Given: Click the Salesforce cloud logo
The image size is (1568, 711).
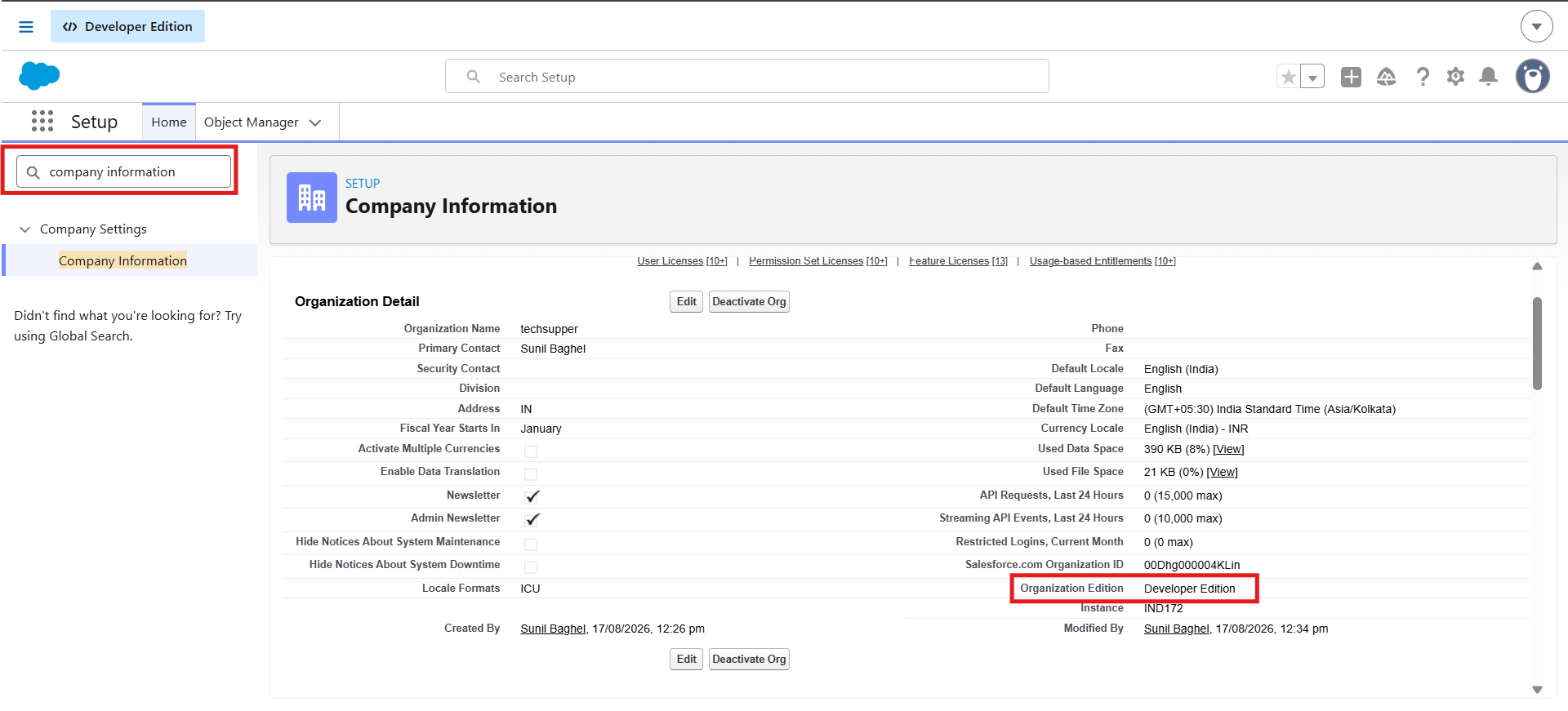Looking at the screenshot, I should coord(39,76).
